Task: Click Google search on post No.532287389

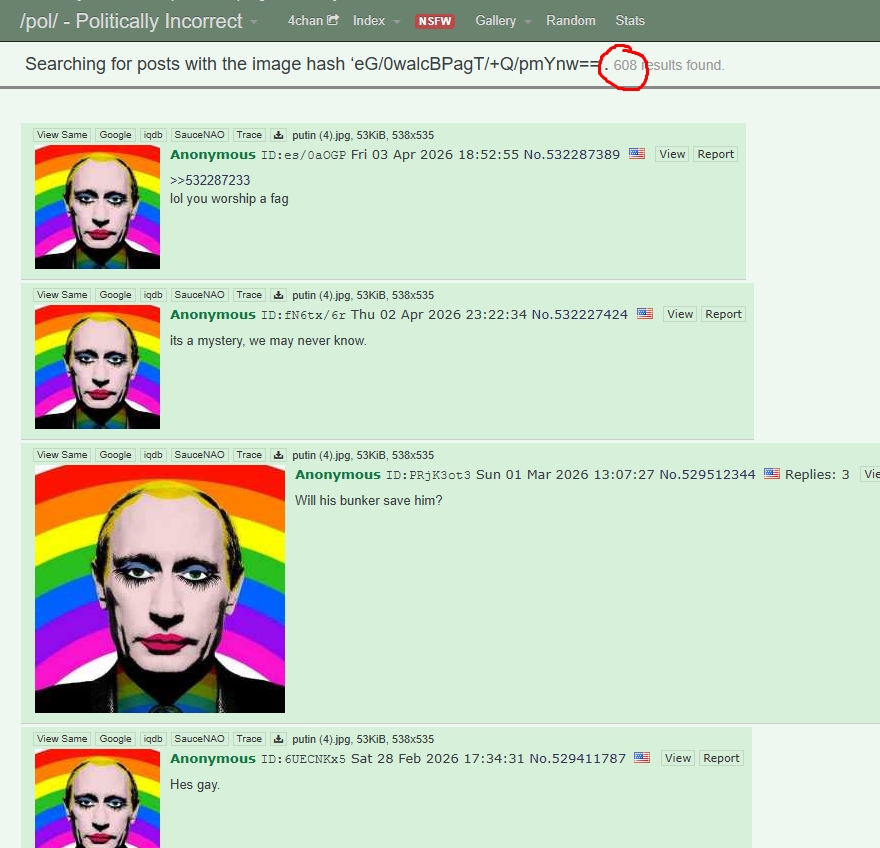Action: point(115,135)
